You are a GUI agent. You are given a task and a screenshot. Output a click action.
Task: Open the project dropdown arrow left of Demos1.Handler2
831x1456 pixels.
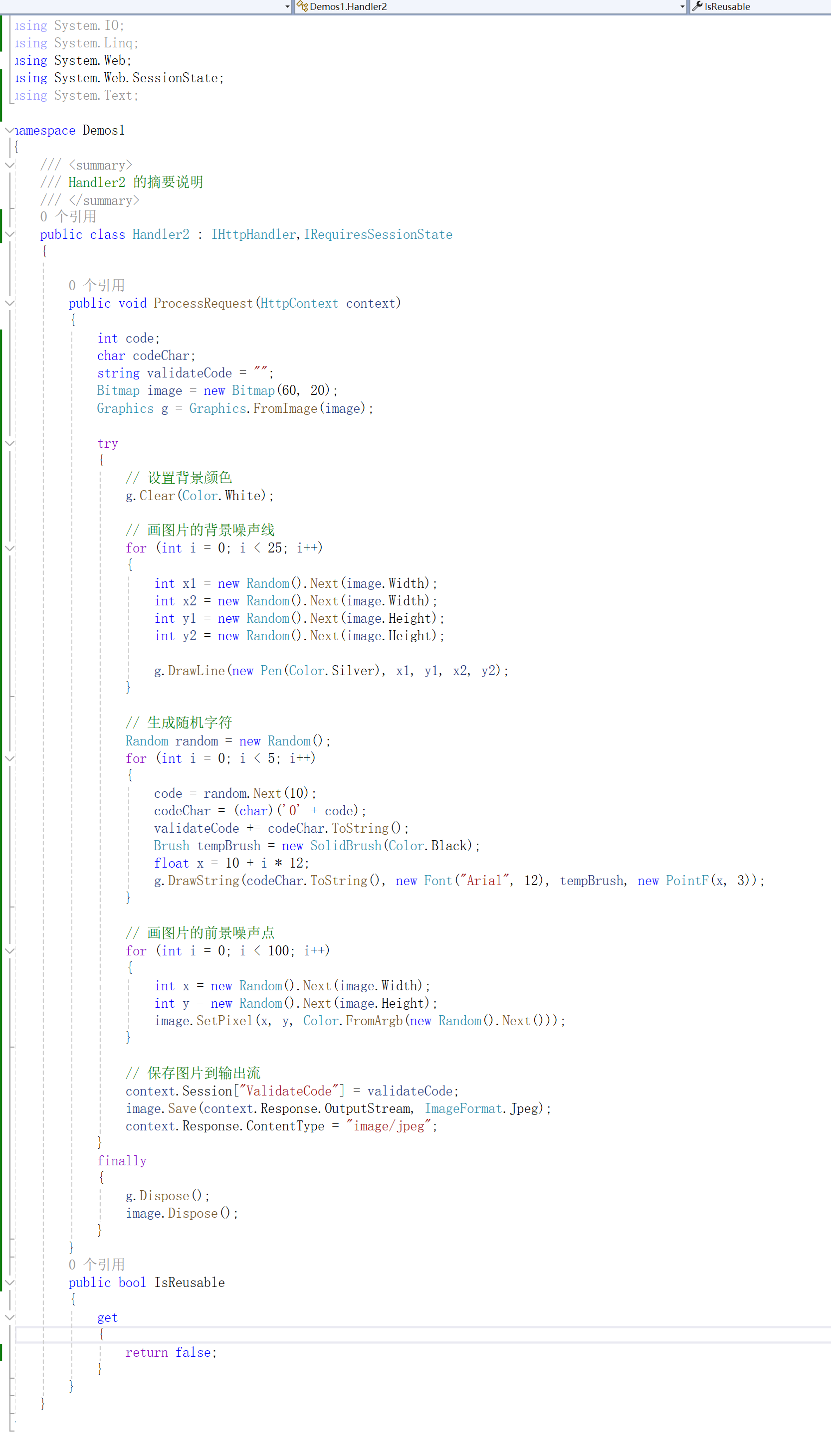pyautogui.click(x=288, y=7)
